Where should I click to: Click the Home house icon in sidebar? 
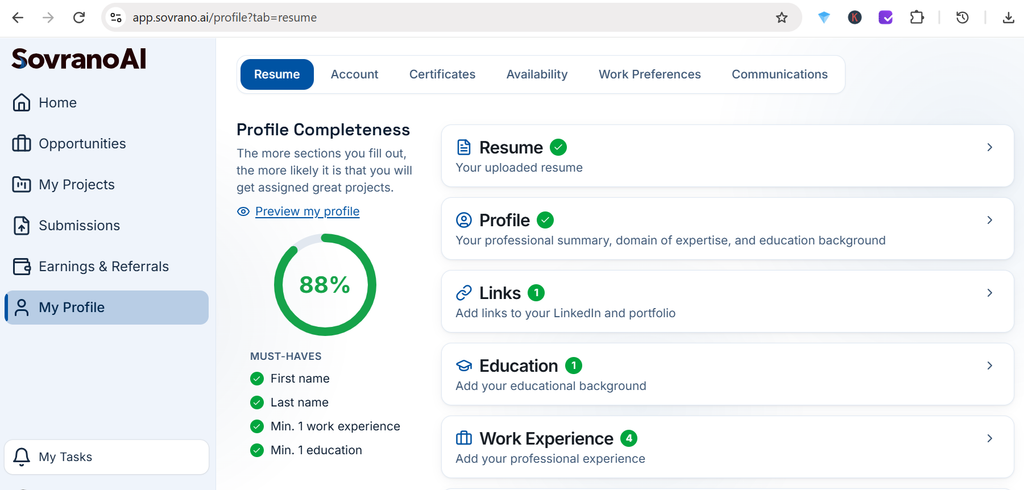coord(22,103)
